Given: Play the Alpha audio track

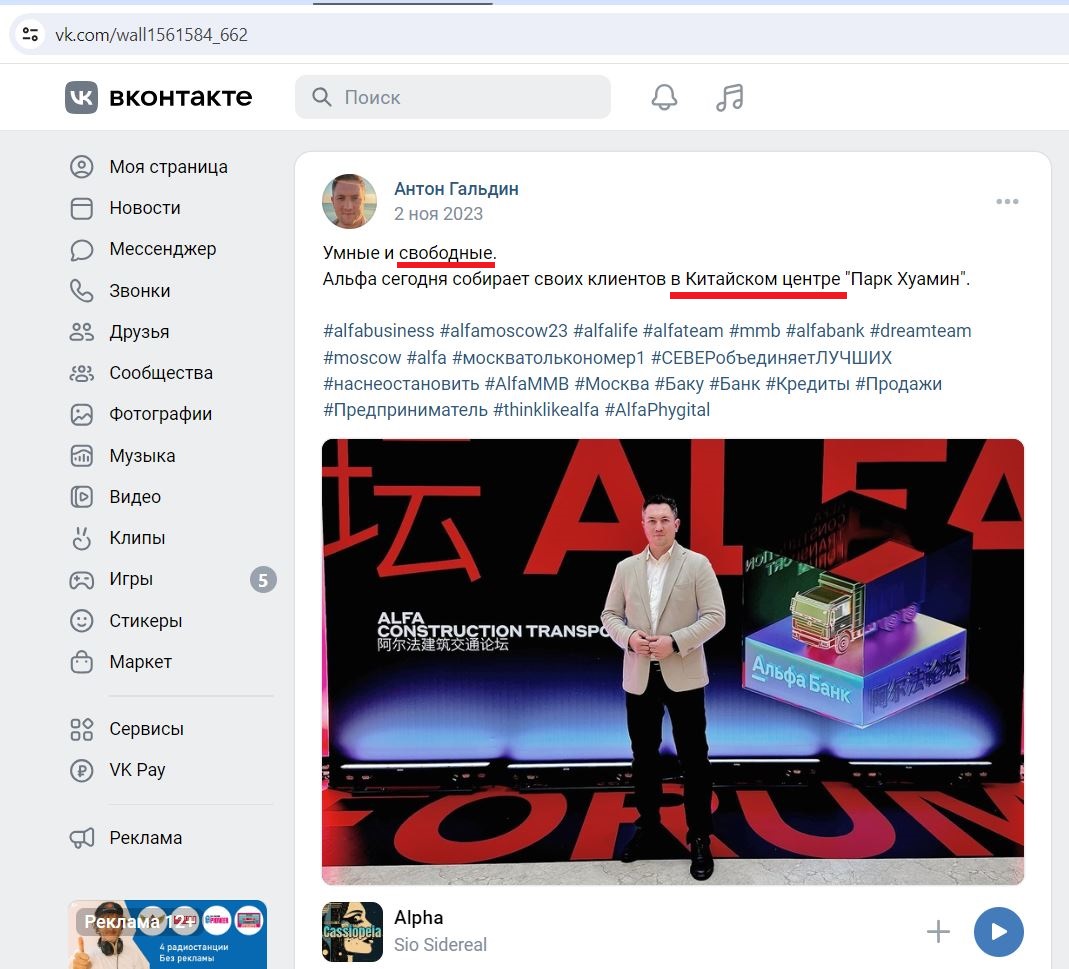Looking at the screenshot, I should point(999,931).
